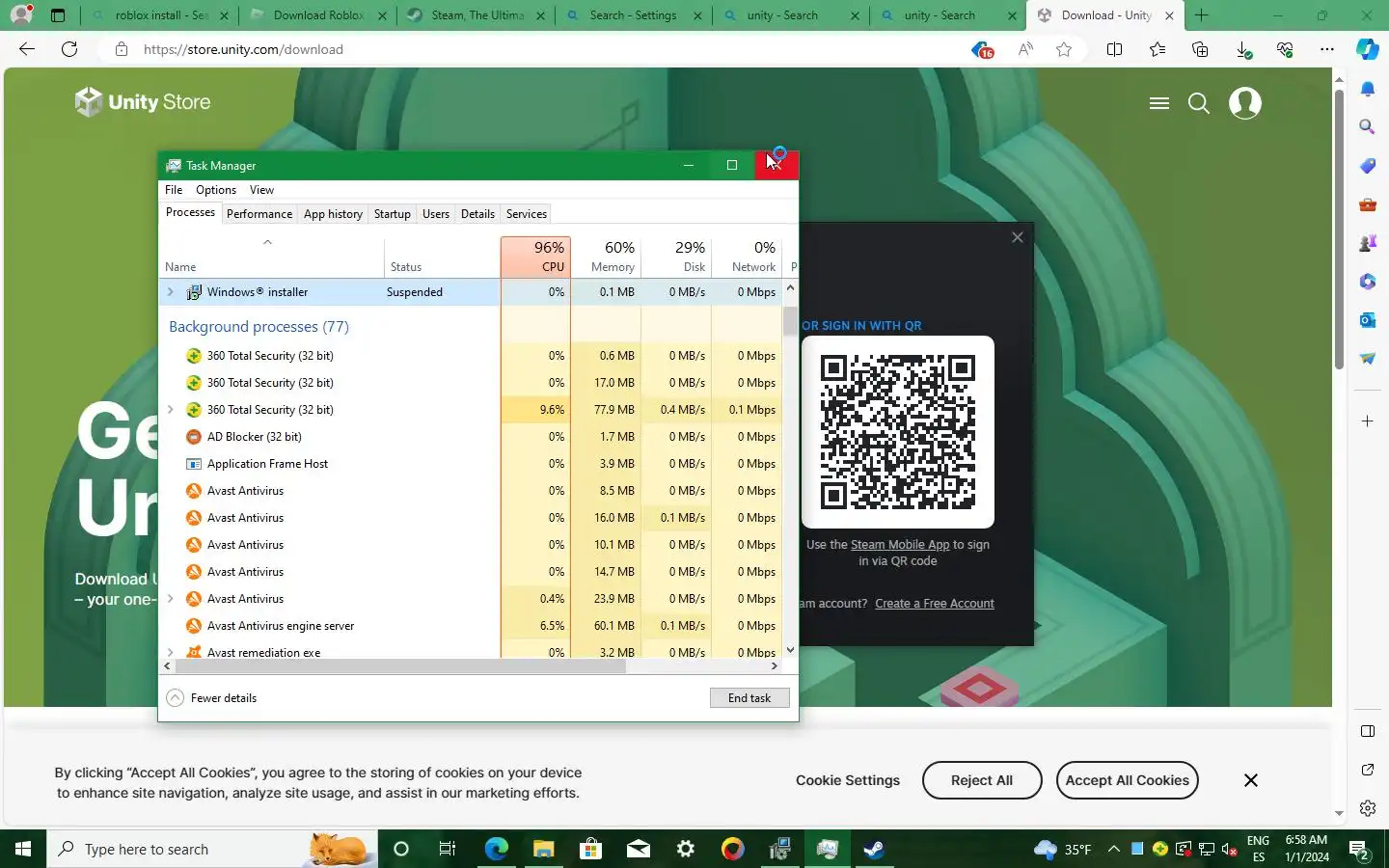Screen dimensions: 1389x868
Task: Open sidebar Shopping tag icon
Action: click(x=1368, y=166)
